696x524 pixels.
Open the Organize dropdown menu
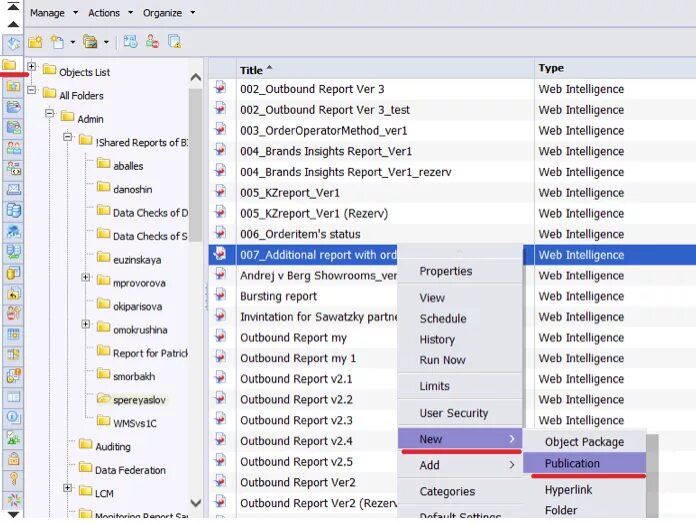coord(169,13)
